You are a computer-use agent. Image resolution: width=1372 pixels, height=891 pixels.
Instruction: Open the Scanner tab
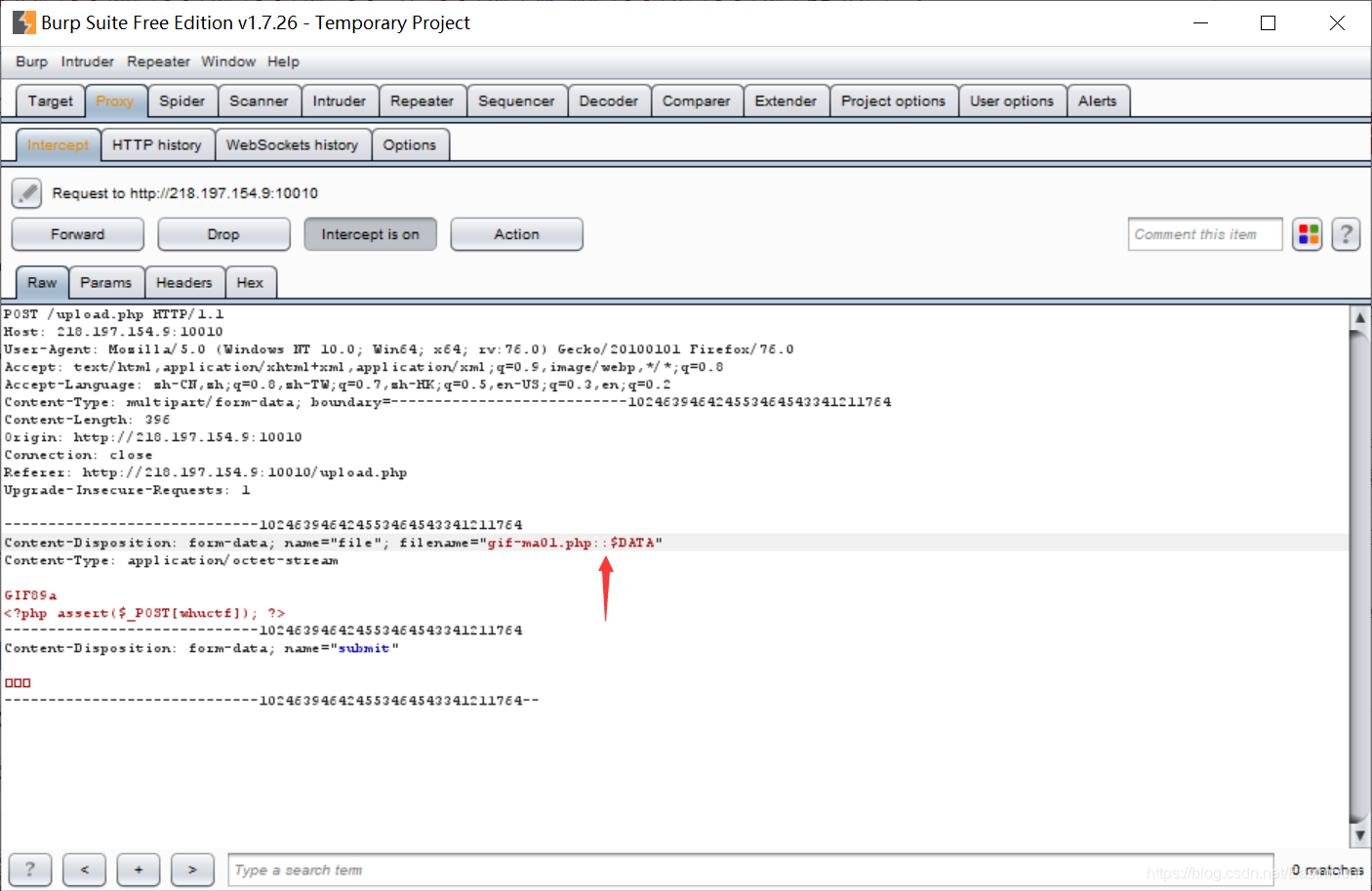click(259, 101)
